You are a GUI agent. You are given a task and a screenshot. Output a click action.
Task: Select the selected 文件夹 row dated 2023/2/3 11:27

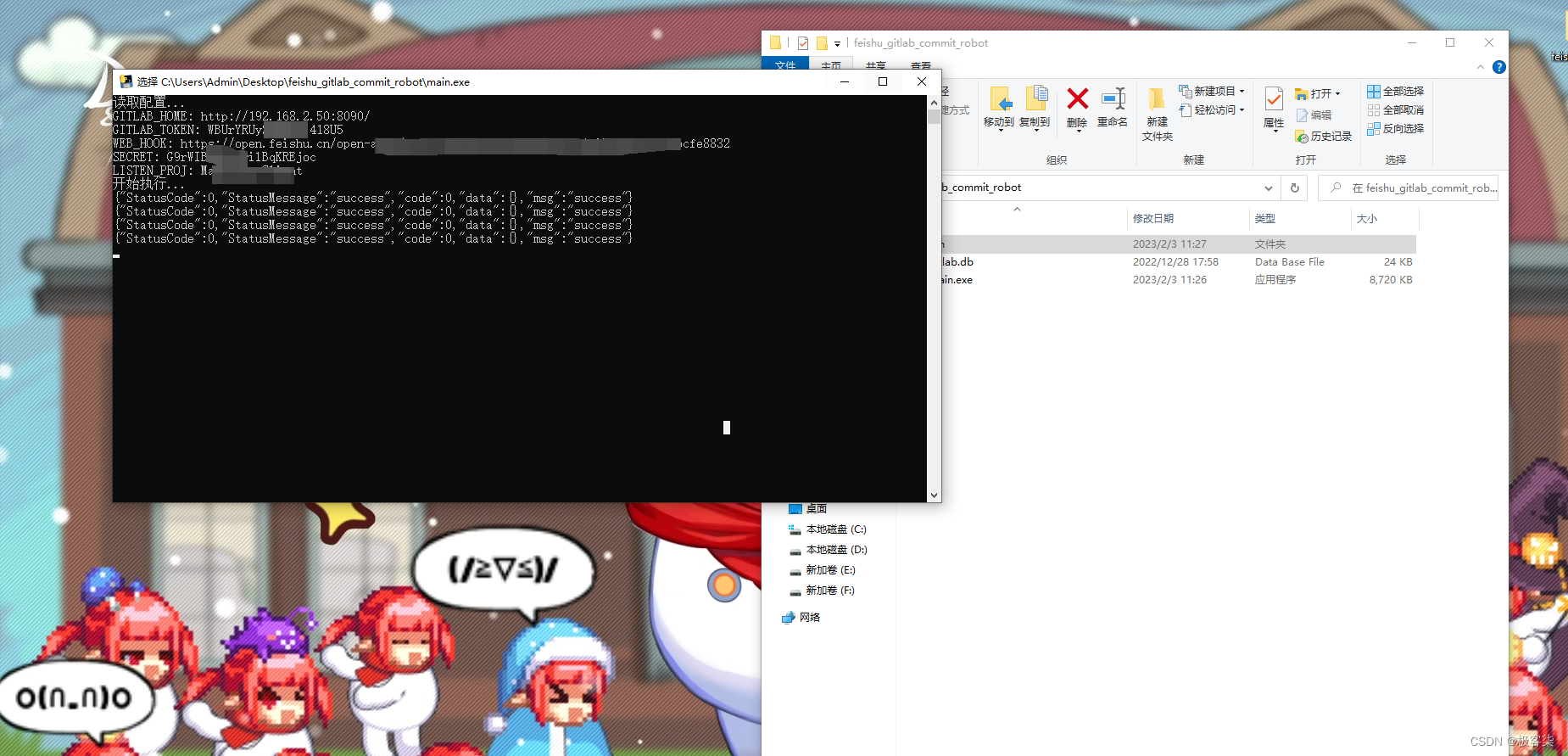[x=1178, y=244]
